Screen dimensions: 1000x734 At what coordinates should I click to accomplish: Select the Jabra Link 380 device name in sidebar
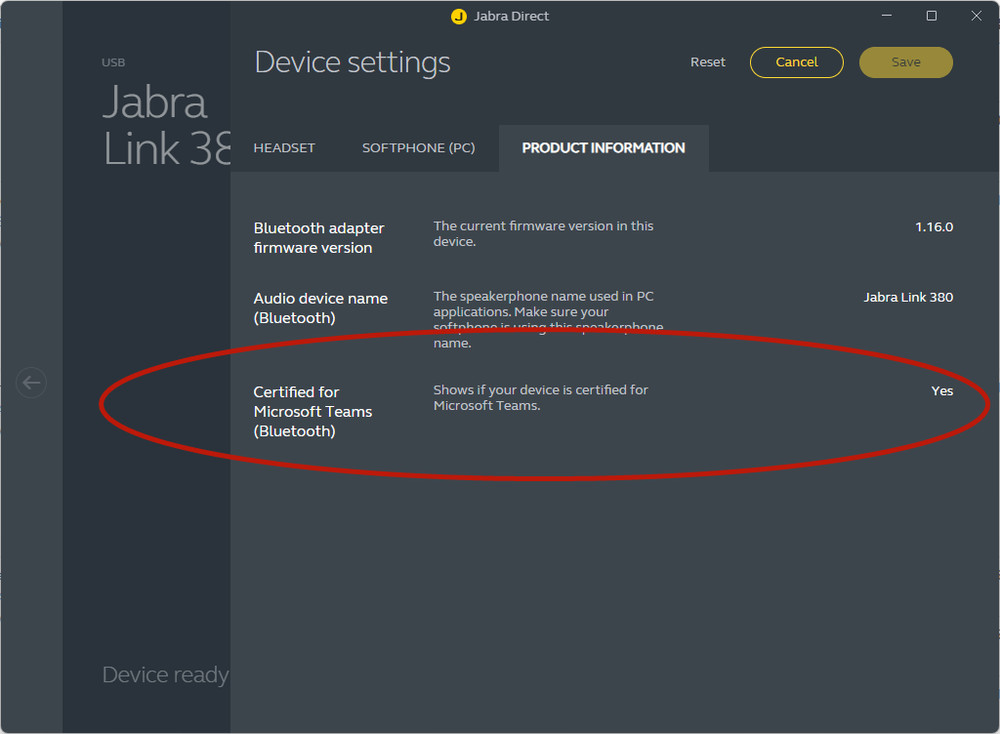[x=155, y=125]
